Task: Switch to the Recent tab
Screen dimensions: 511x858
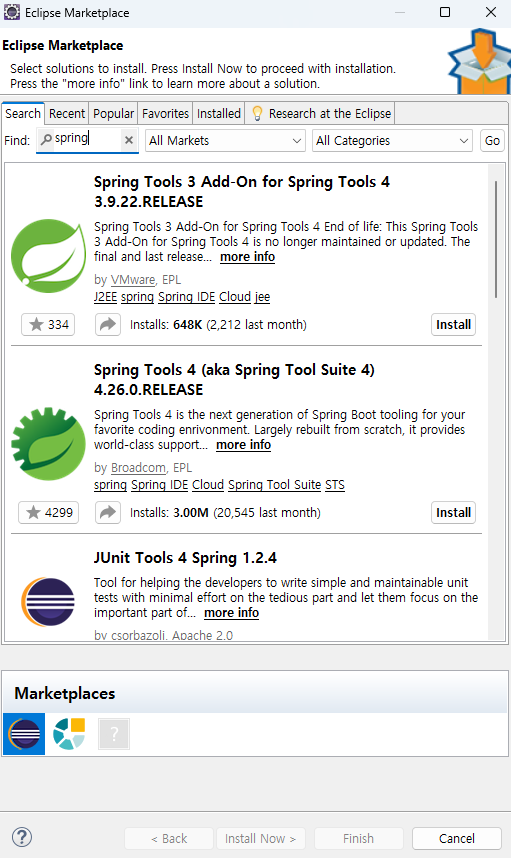Action: [67, 113]
